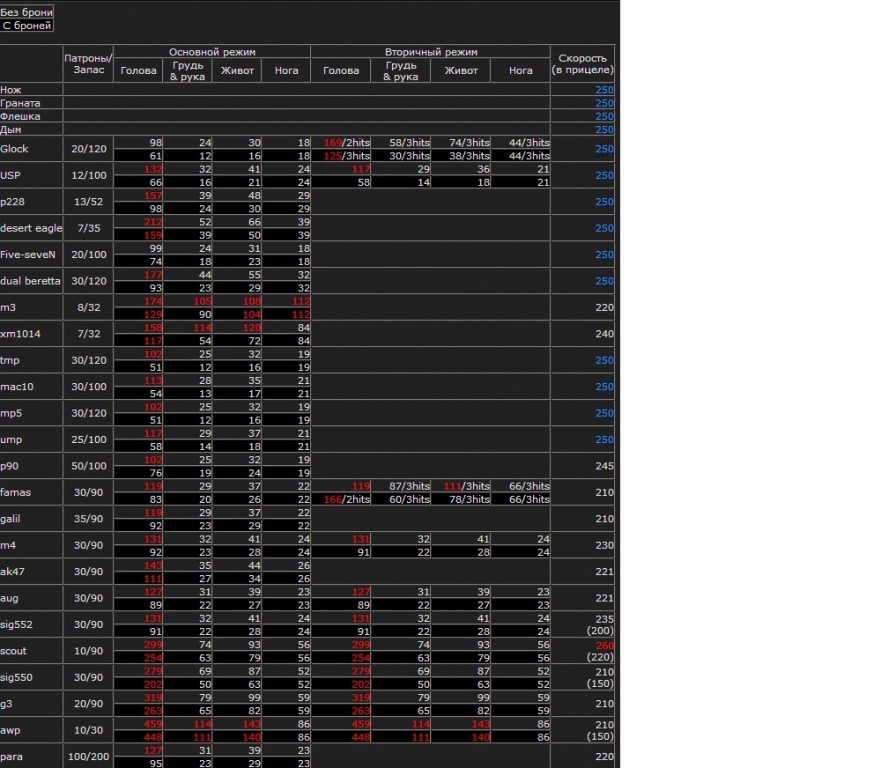Click the awp weapon name
Viewport: 888px width, 768px height.
click(x=10, y=730)
